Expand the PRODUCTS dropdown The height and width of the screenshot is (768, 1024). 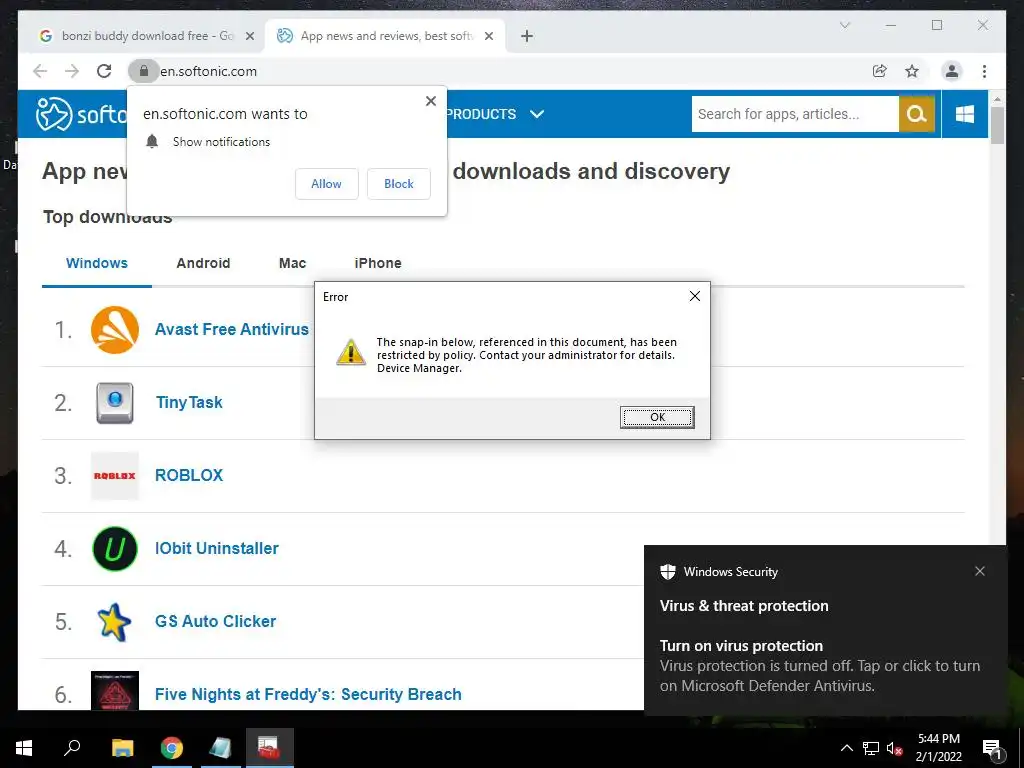495,114
